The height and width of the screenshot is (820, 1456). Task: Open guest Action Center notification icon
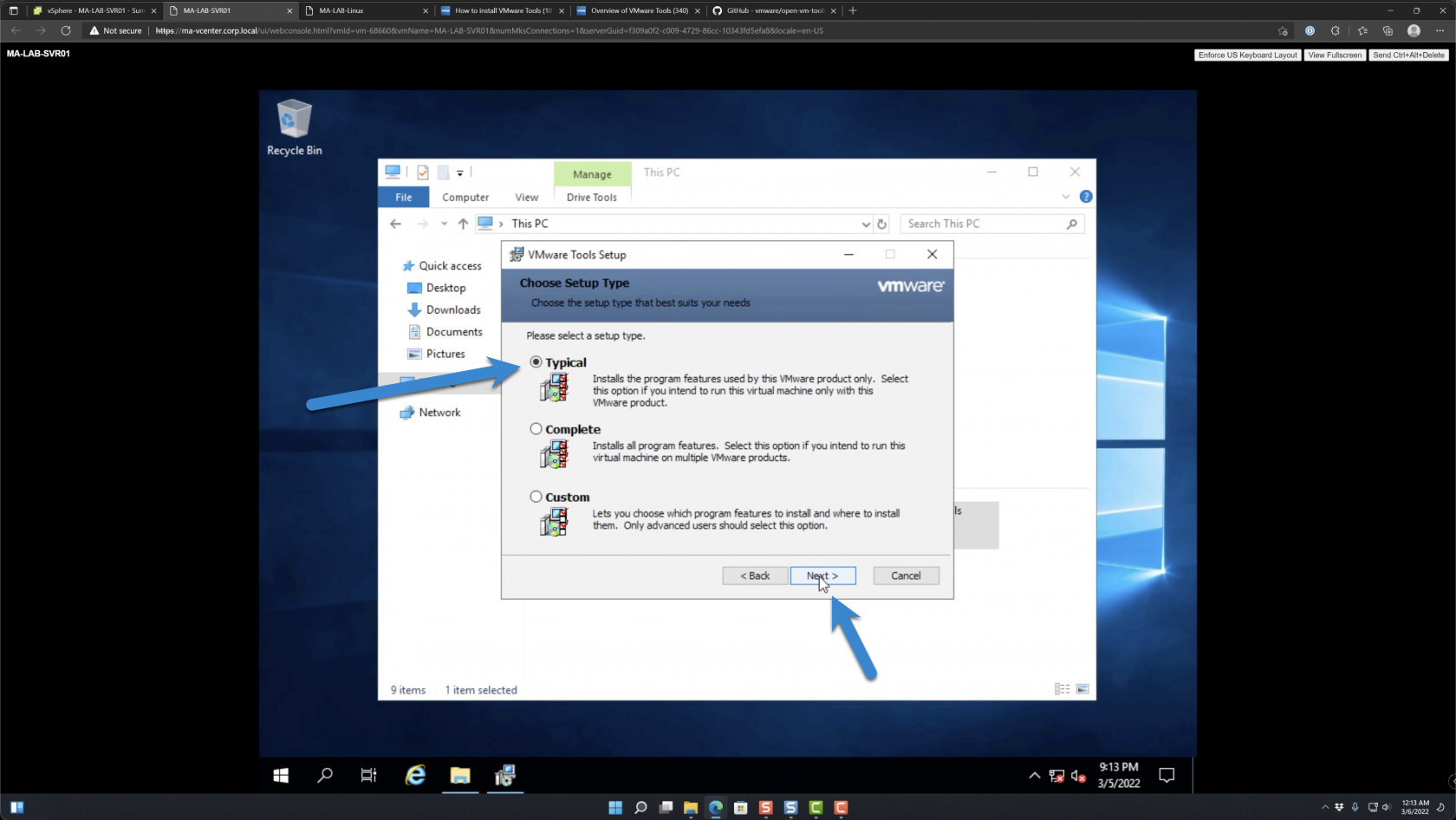click(x=1167, y=776)
